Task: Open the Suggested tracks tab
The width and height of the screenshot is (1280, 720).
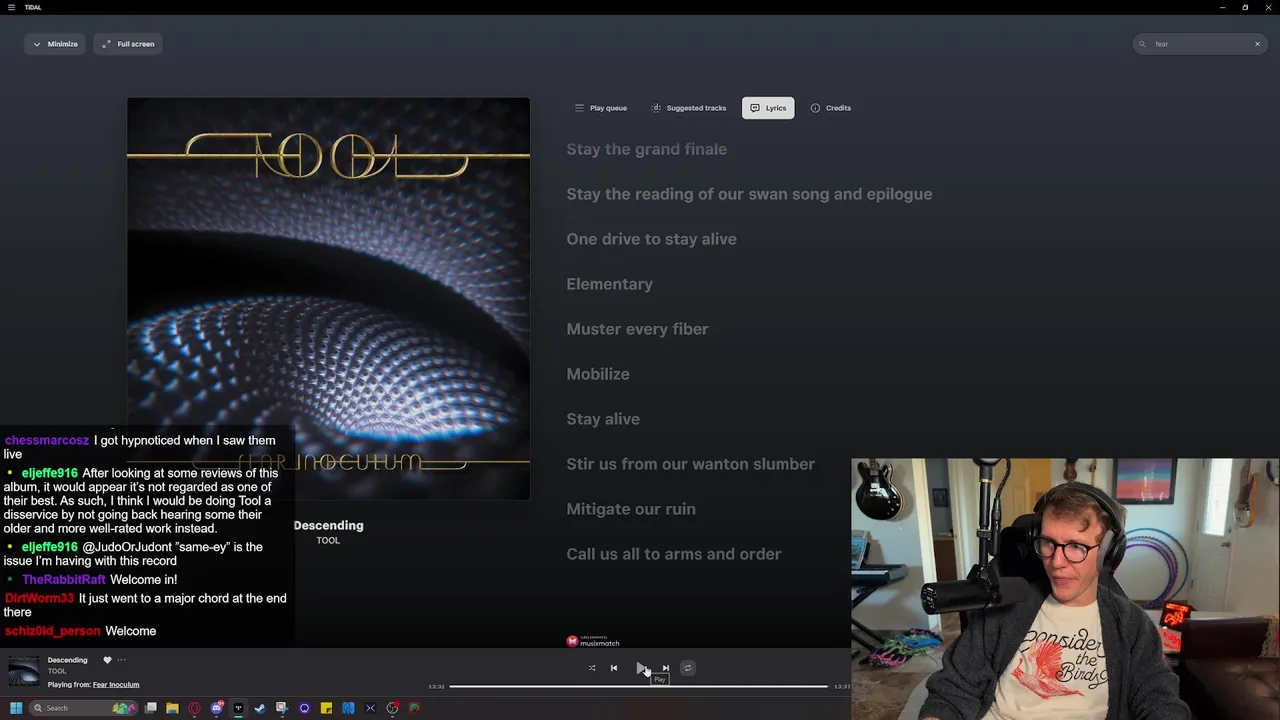Action: click(x=689, y=108)
